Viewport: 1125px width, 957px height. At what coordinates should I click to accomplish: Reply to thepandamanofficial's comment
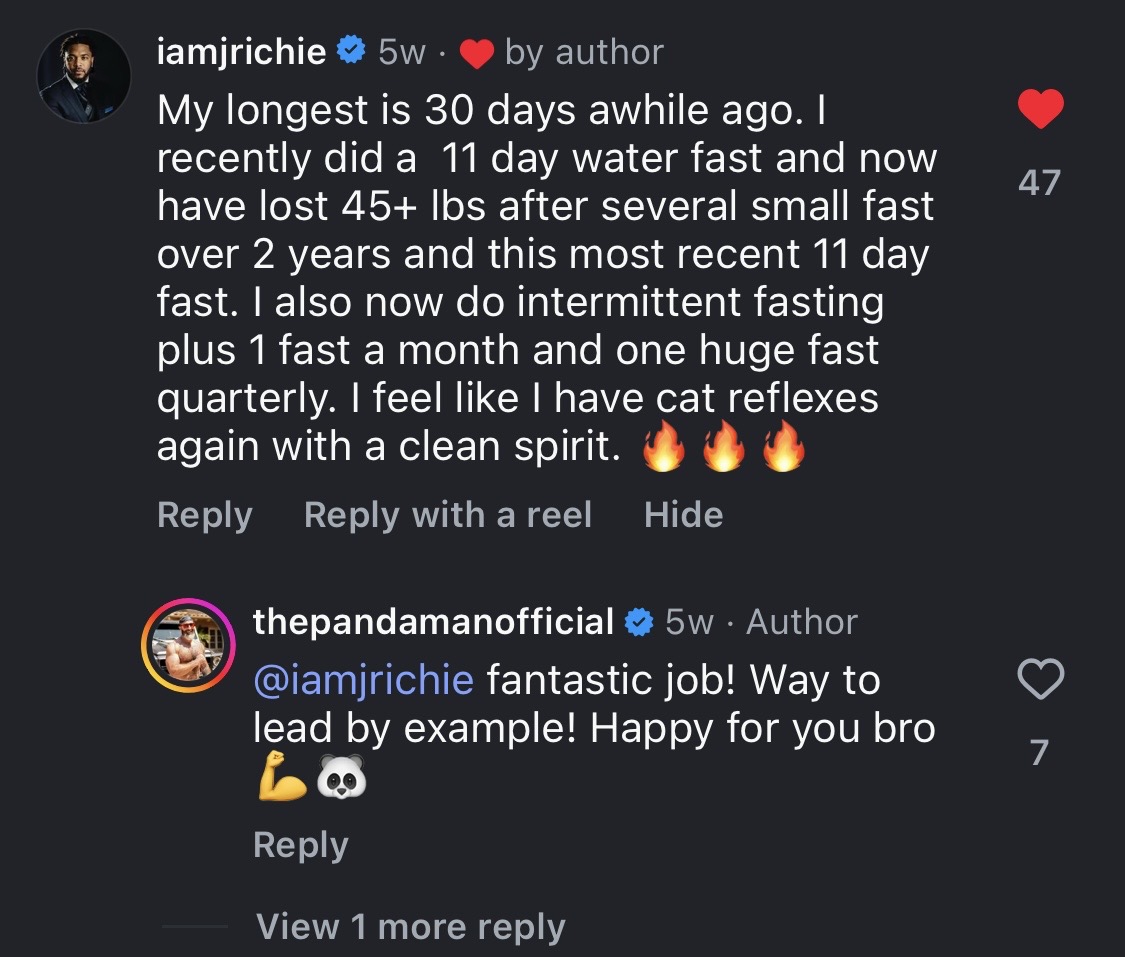300,845
